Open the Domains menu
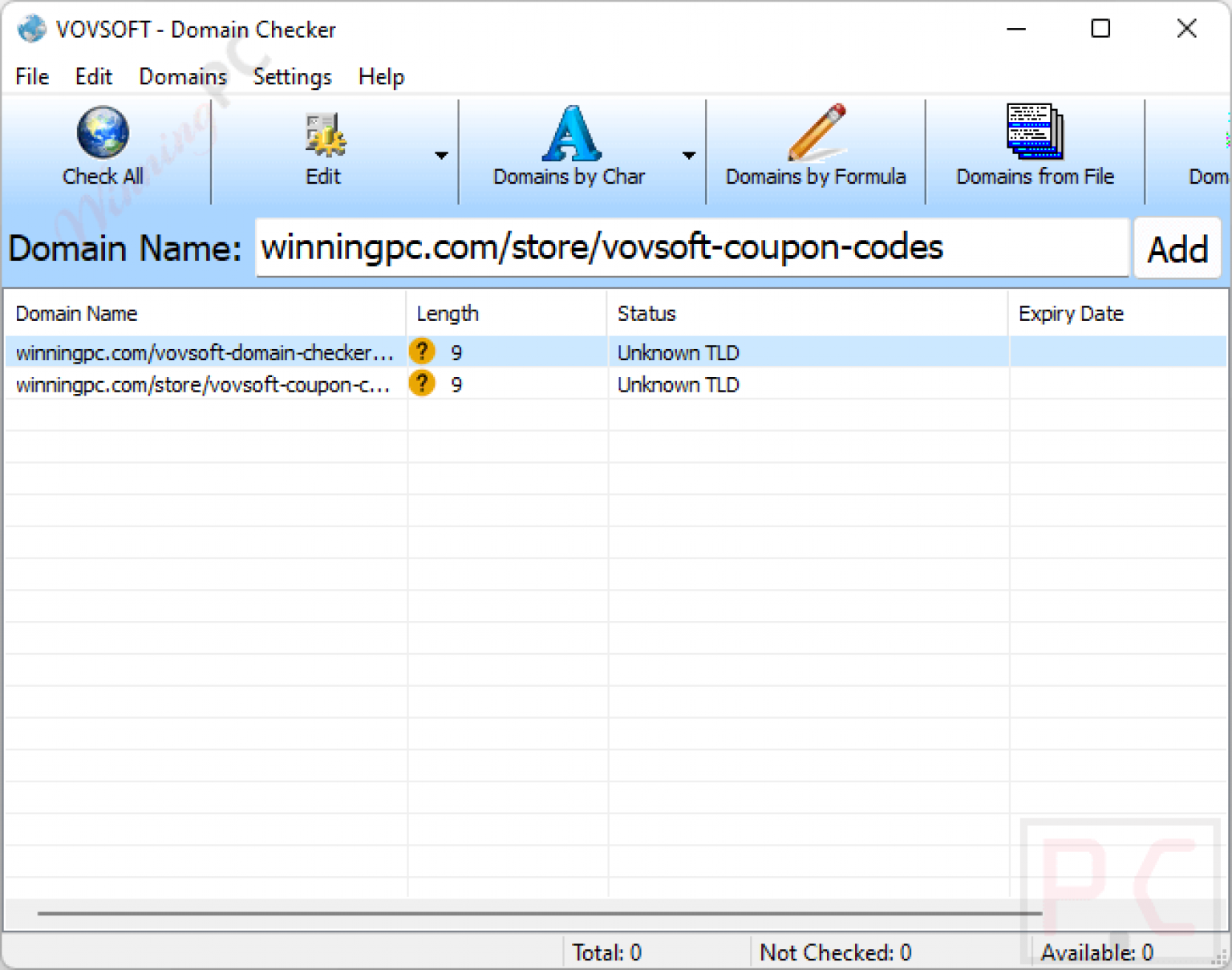Image resolution: width=1232 pixels, height=970 pixels. pyautogui.click(x=182, y=76)
